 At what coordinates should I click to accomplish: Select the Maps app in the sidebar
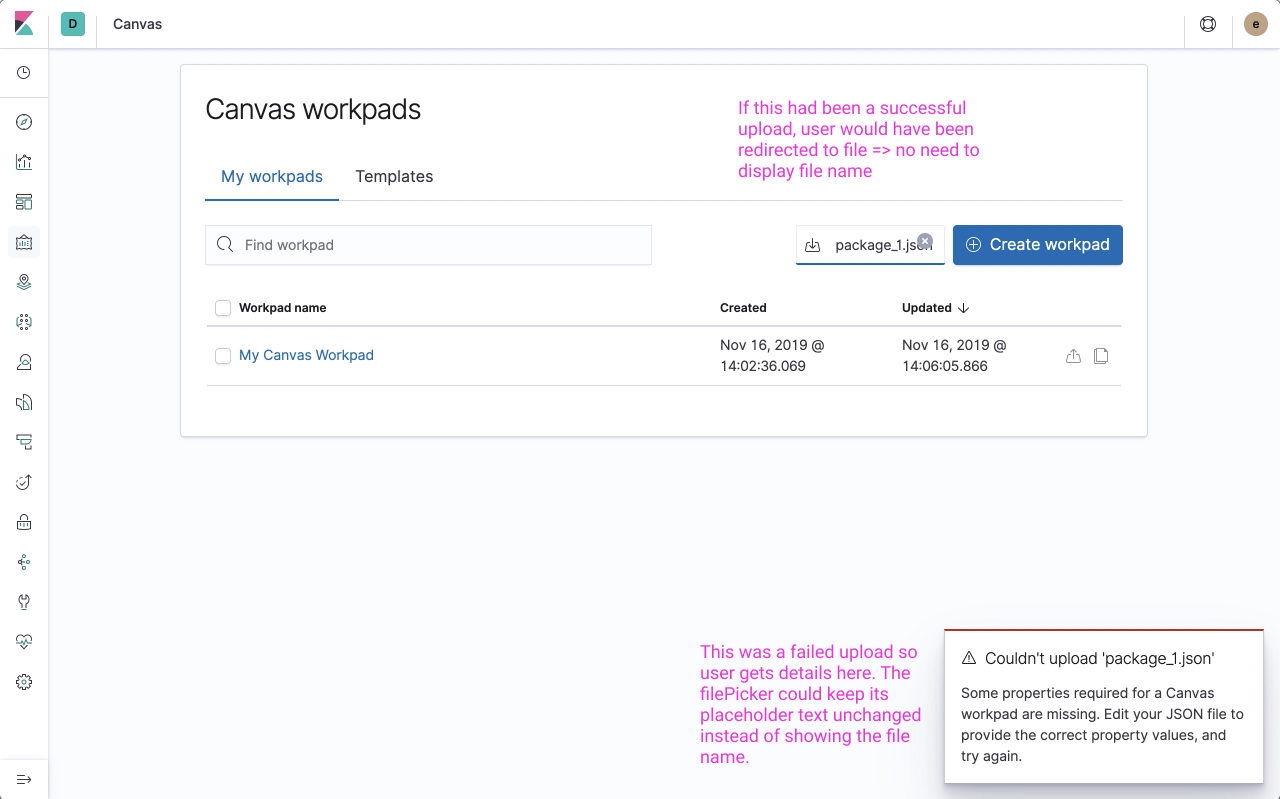pos(24,282)
